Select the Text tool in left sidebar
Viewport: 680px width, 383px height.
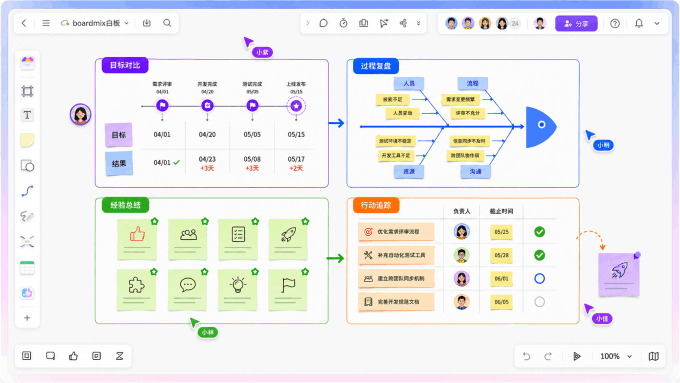(x=27, y=115)
